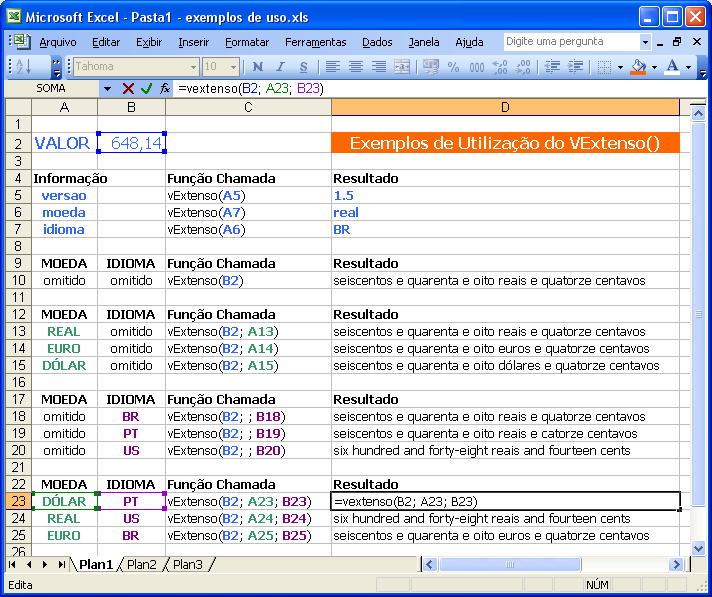Go to previous sheet tab arrow
This screenshot has width=712, height=597.
pos(29,564)
